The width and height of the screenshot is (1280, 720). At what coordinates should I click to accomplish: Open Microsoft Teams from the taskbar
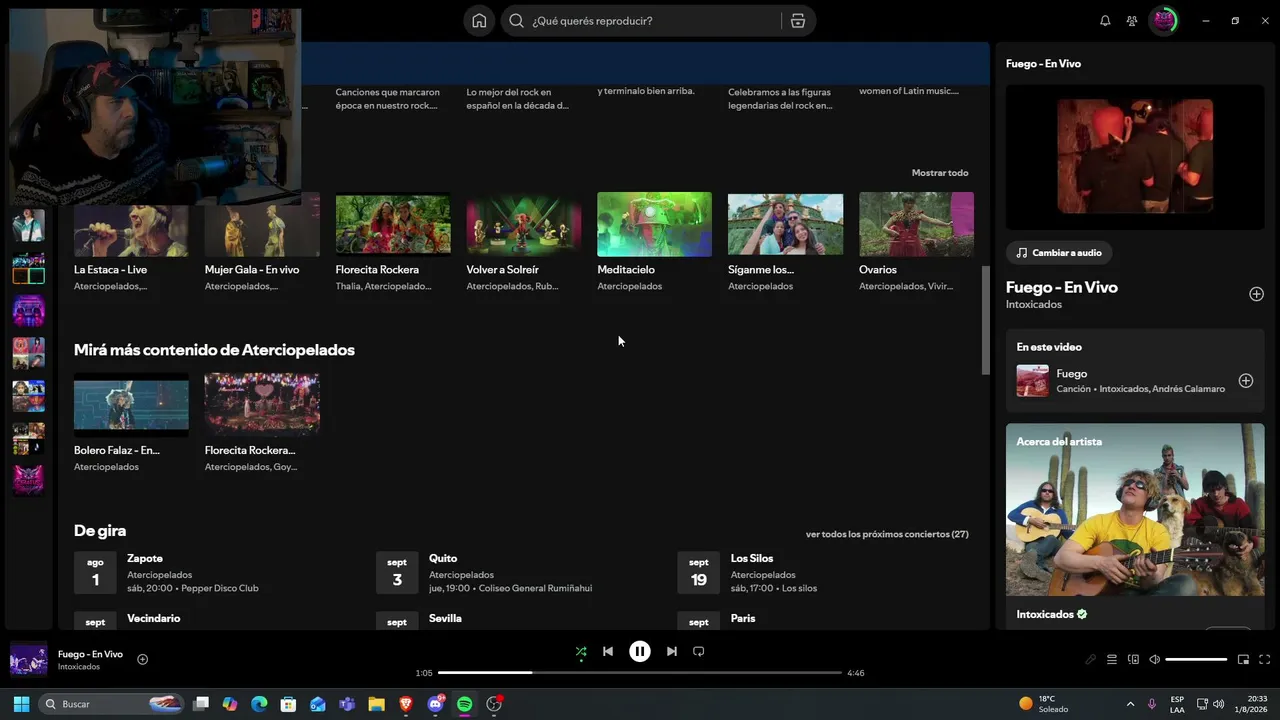(x=347, y=704)
